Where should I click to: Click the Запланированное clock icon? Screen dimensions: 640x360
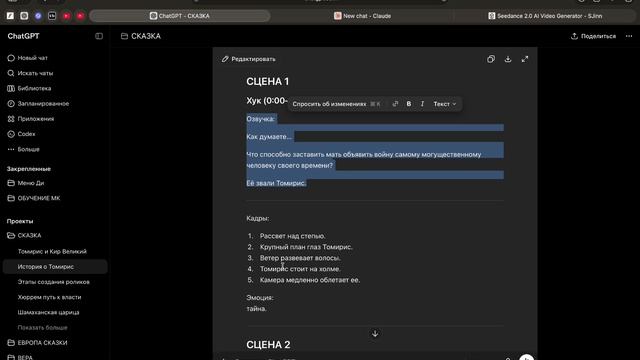click(11, 104)
